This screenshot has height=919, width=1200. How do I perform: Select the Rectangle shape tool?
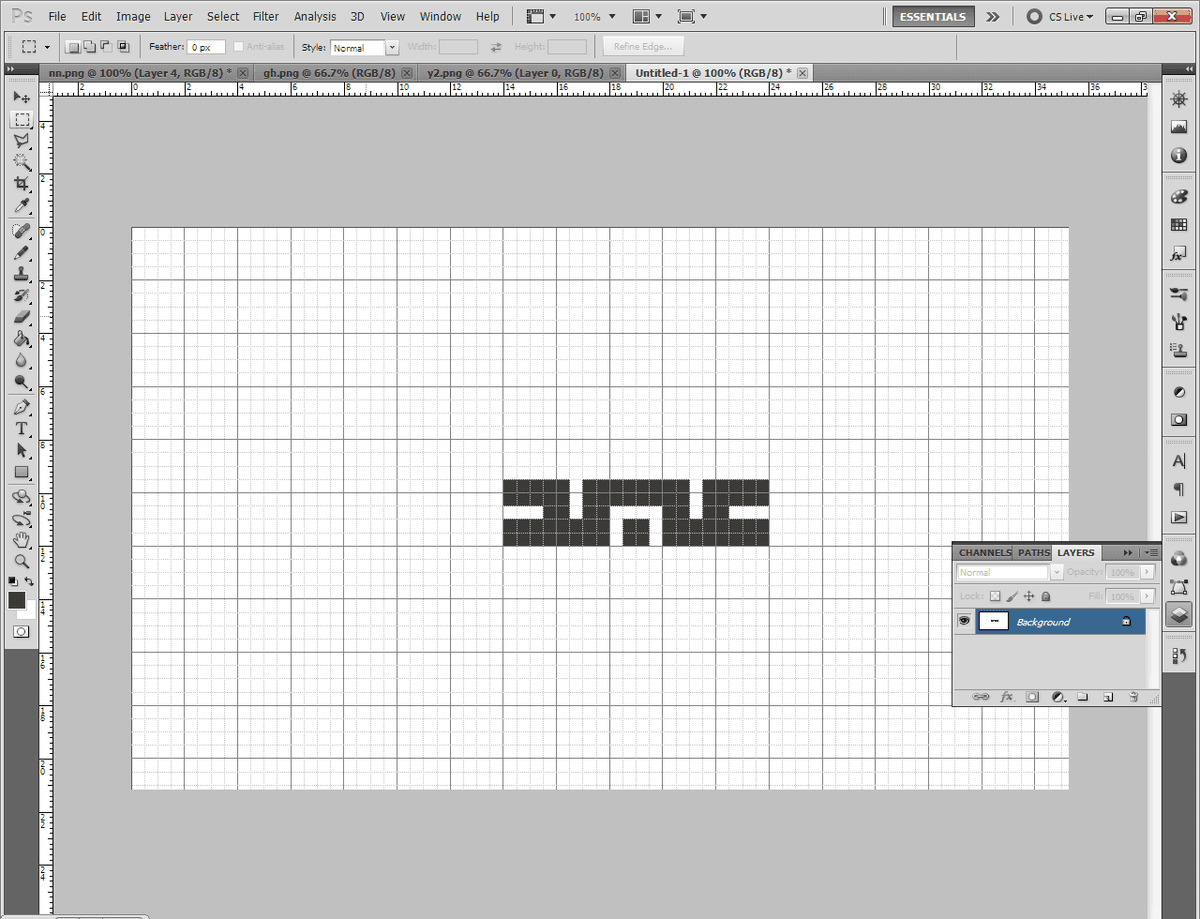(x=21, y=473)
